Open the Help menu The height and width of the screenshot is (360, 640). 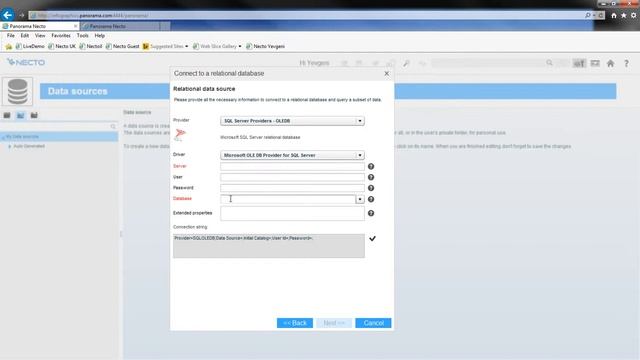click(x=100, y=36)
